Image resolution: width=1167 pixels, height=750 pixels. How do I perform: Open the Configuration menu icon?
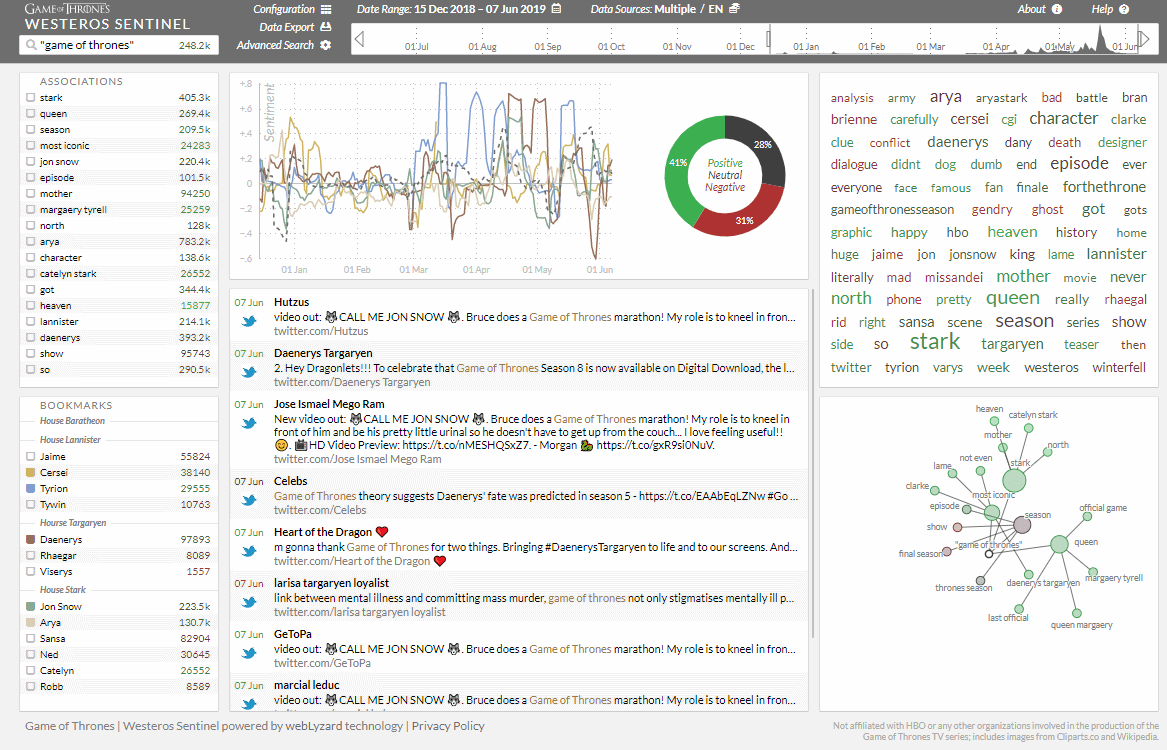[325, 10]
